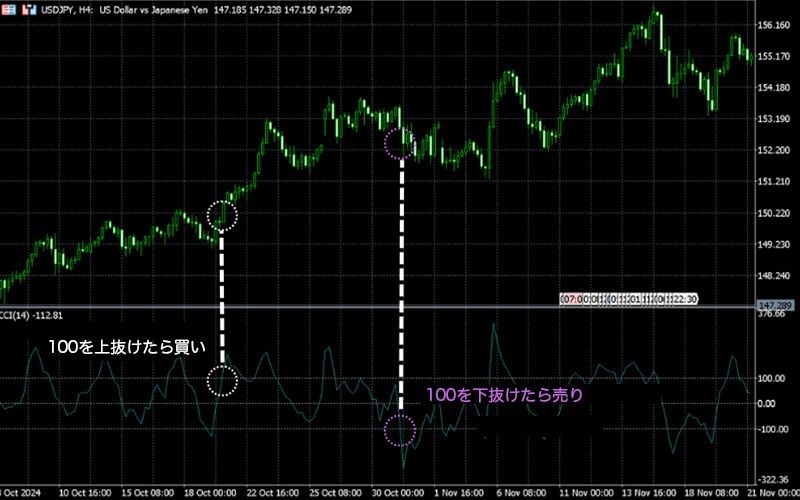Click the 22 Oct 16:00 time label
The width and height of the screenshot is (800, 500).
pyautogui.click(x=273, y=493)
